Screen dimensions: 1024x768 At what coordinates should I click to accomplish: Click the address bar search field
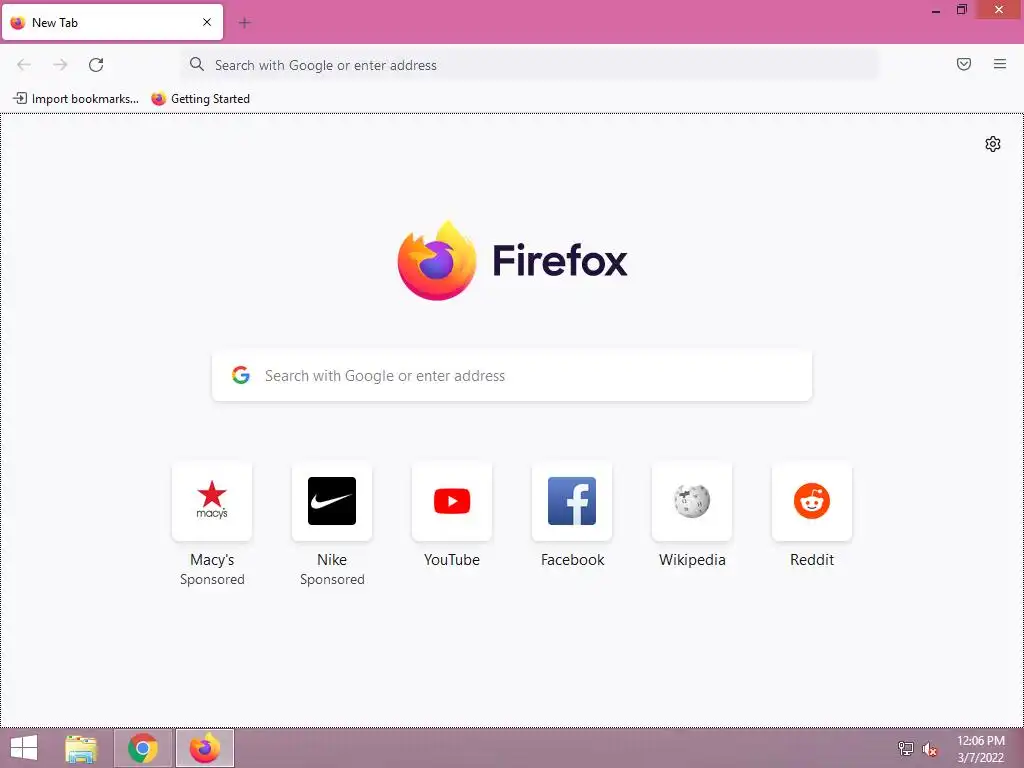[530, 65]
